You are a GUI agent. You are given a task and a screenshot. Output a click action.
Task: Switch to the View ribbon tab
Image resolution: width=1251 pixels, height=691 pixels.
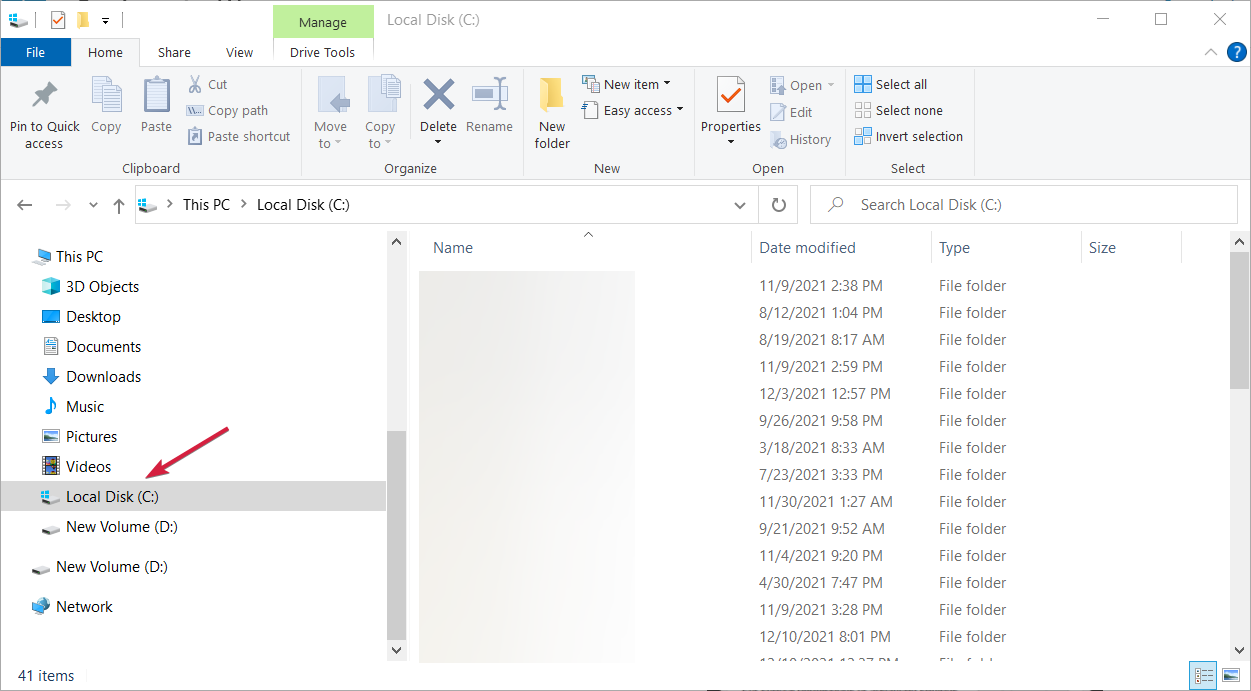240,53
